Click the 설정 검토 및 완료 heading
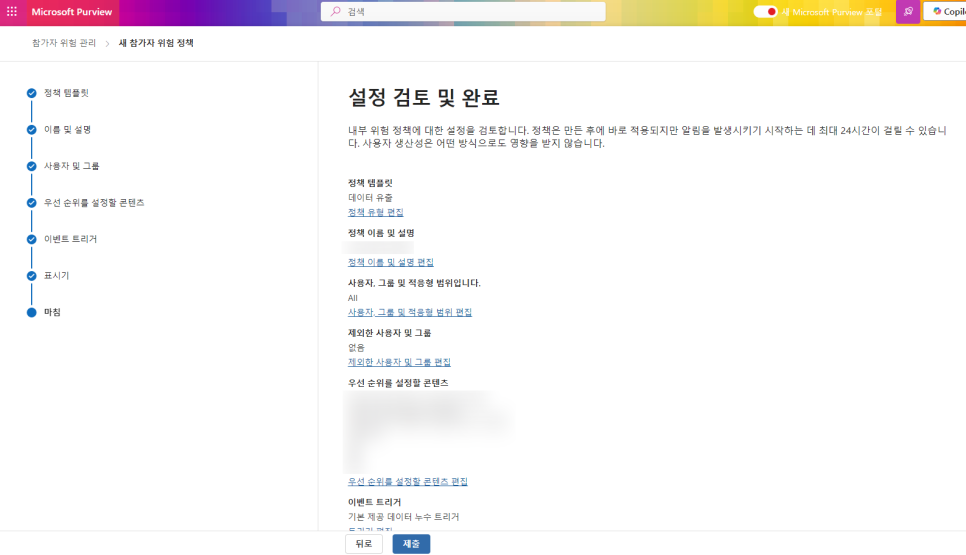 click(423, 97)
